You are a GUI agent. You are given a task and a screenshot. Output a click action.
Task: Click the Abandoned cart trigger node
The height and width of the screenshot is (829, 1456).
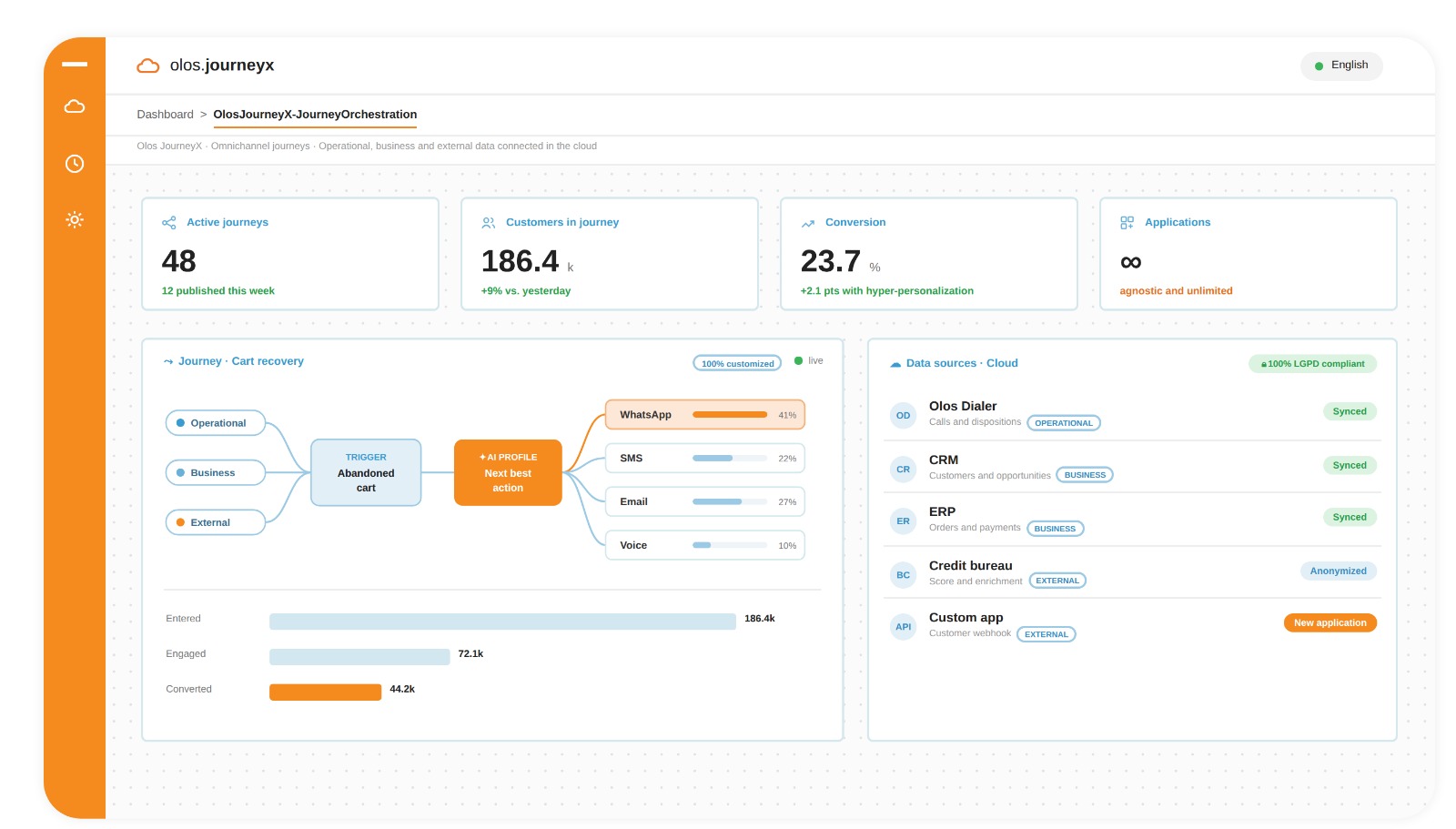point(366,473)
